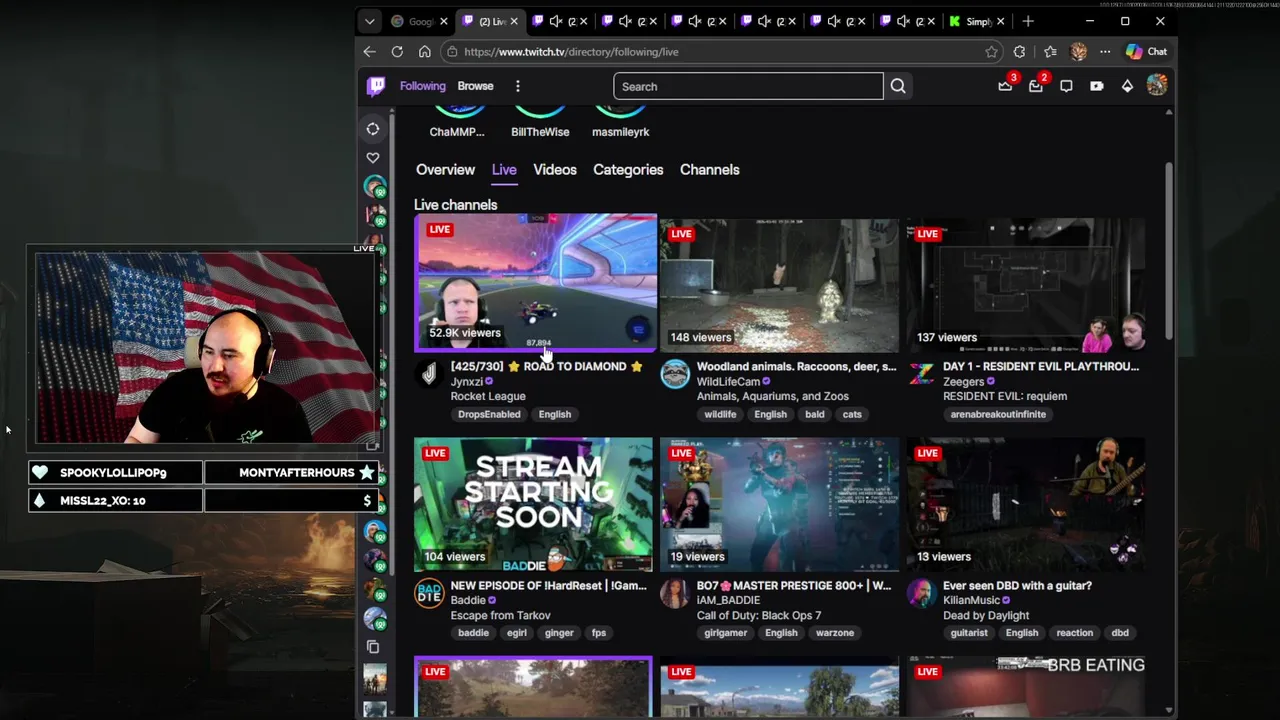Open the Browse page link
Screen dimensions: 1280x720
(x=476, y=86)
